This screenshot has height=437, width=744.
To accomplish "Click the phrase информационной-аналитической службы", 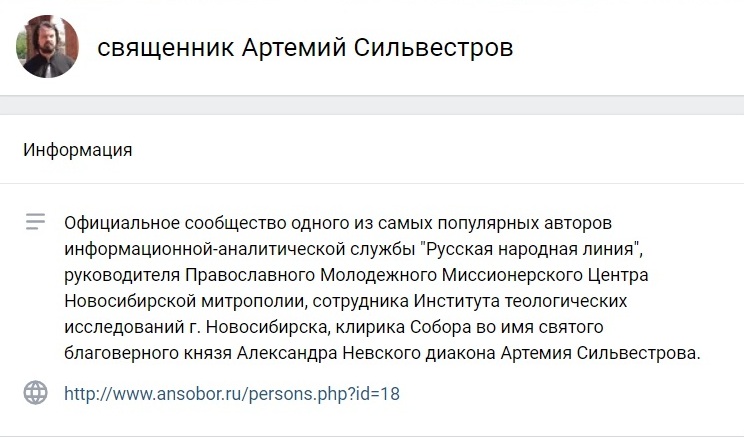I will [x=240, y=249].
